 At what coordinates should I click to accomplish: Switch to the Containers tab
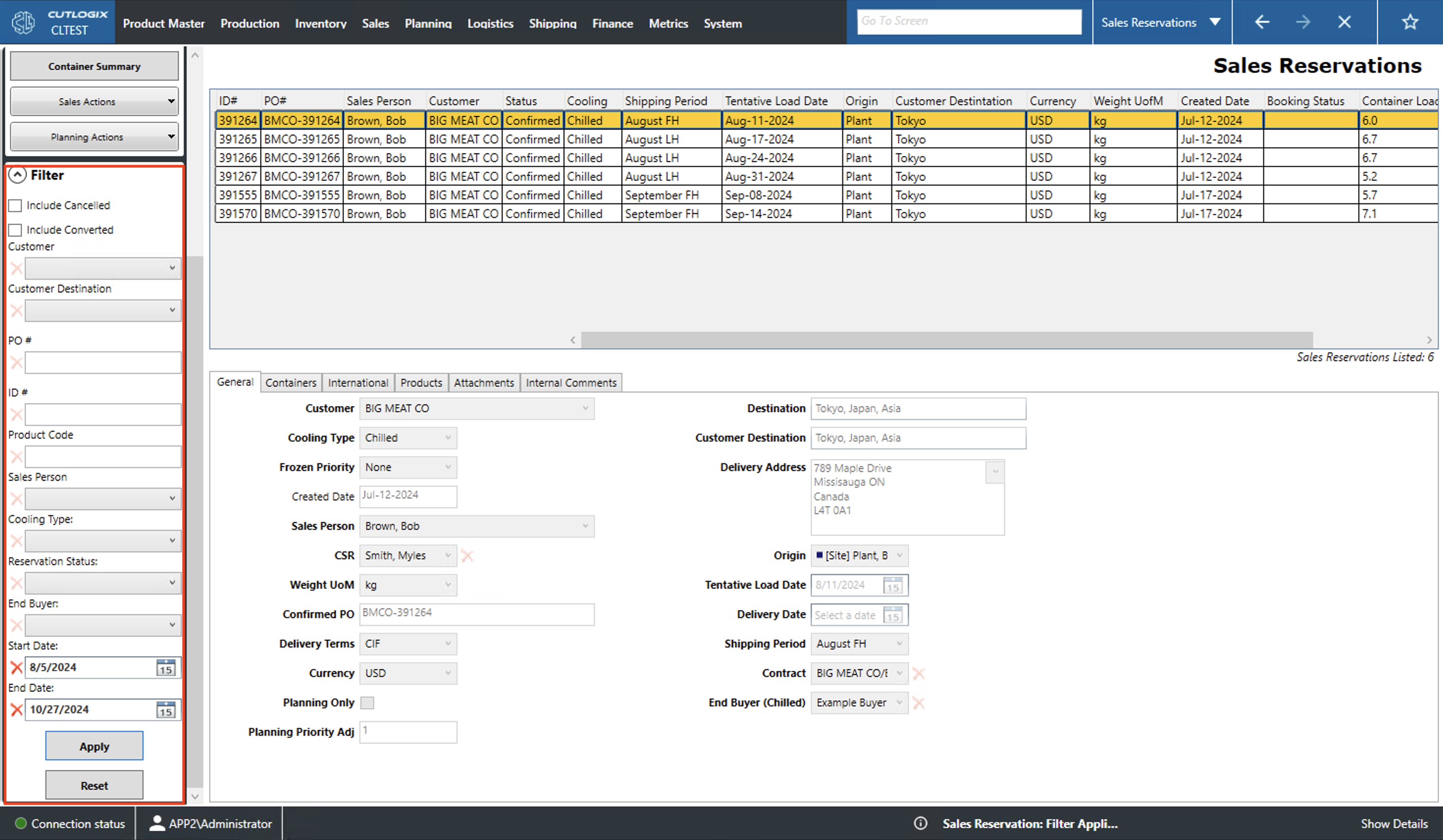pyautogui.click(x=291, y=383)
